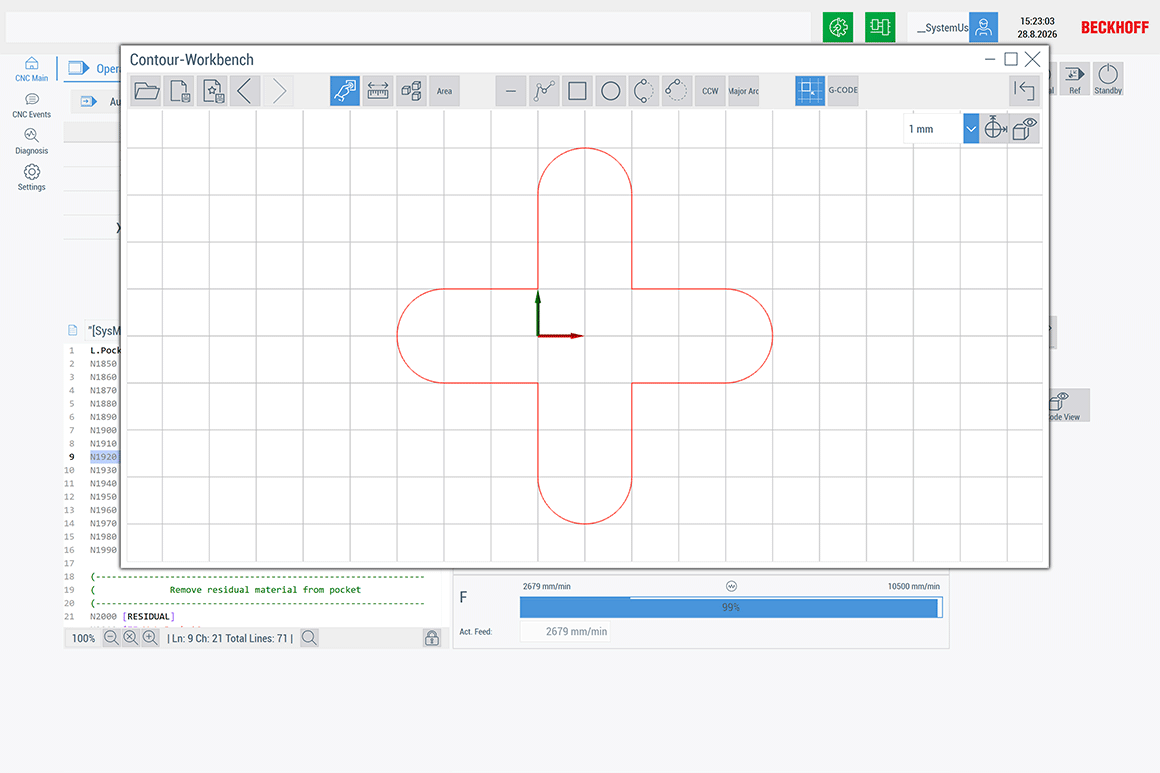Click the 1 mm grid value field
The image size is (1160, 773).
[x=933, y=129]
